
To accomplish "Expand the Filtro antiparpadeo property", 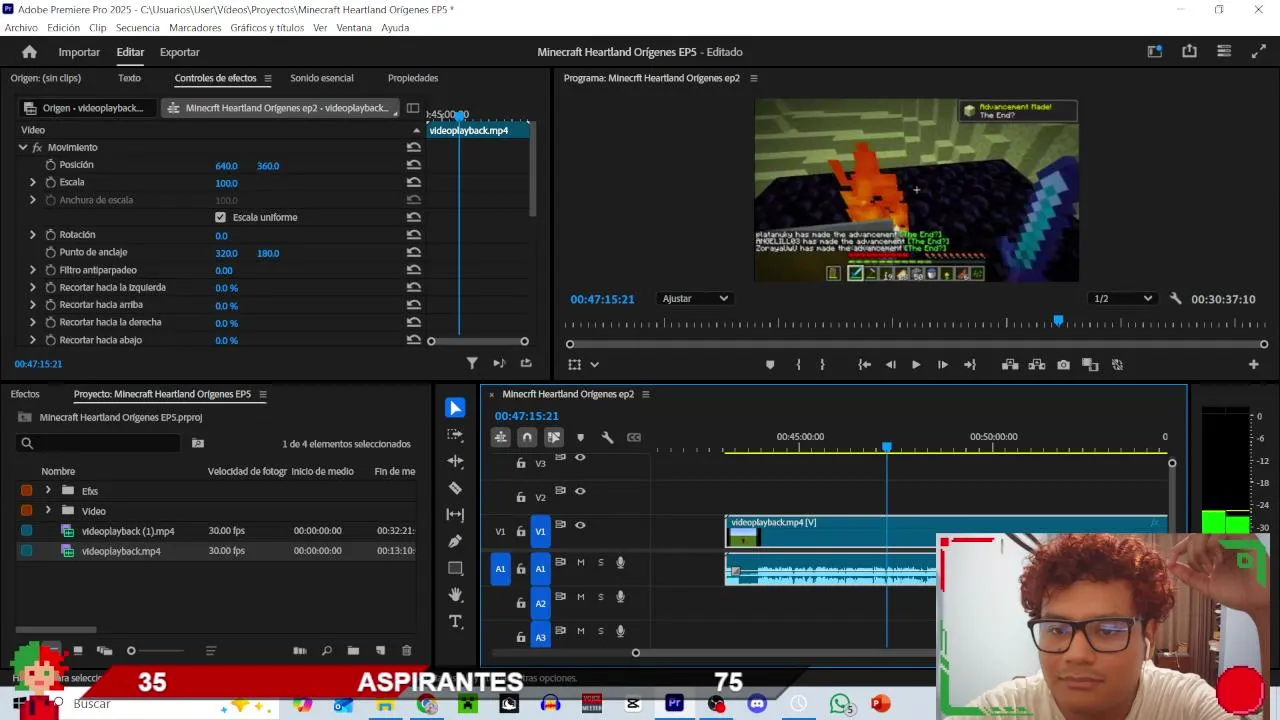I will [32, 270].
